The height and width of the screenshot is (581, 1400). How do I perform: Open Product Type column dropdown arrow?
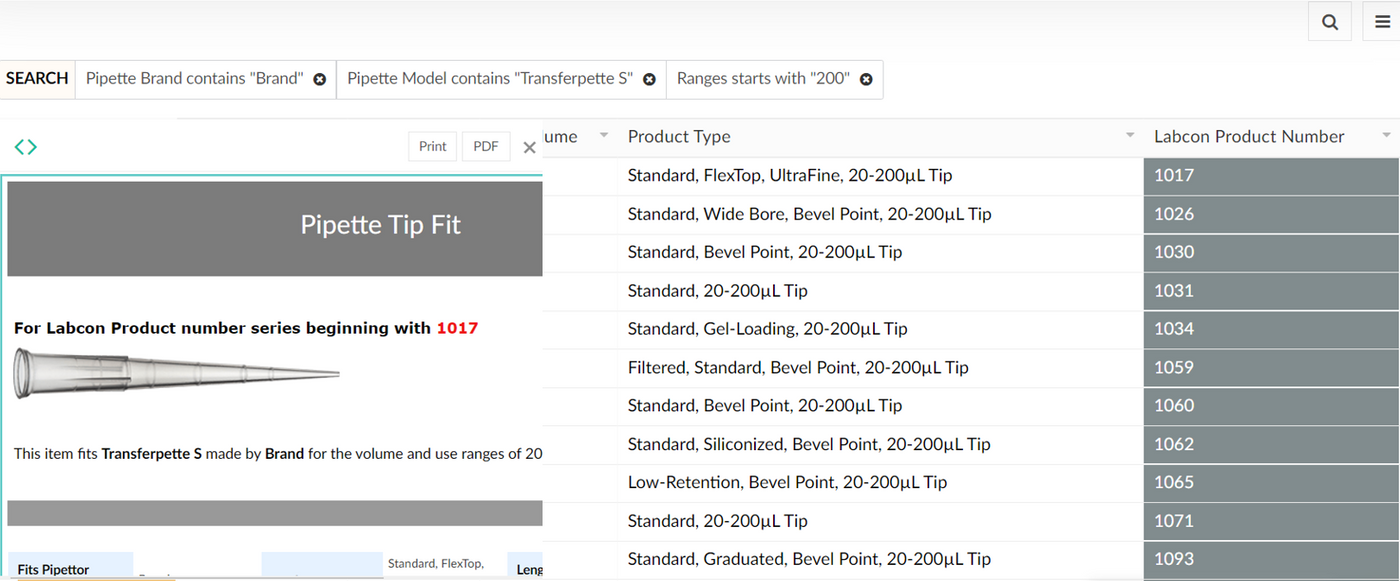(x=1130, y=136)
